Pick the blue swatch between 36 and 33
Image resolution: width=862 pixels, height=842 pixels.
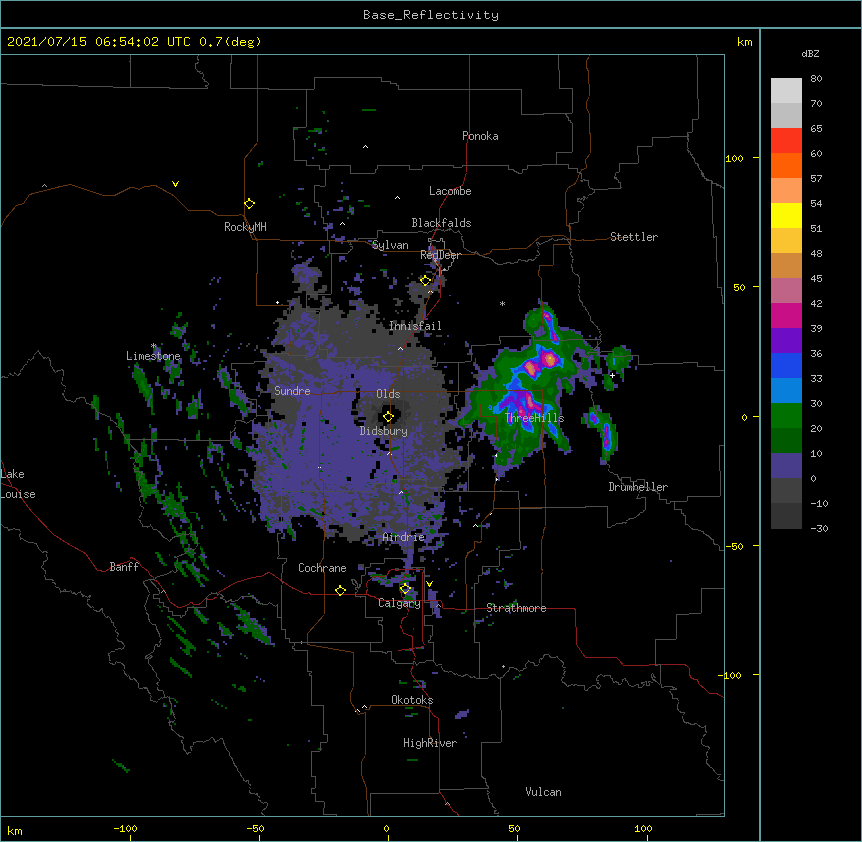[786, 365]
